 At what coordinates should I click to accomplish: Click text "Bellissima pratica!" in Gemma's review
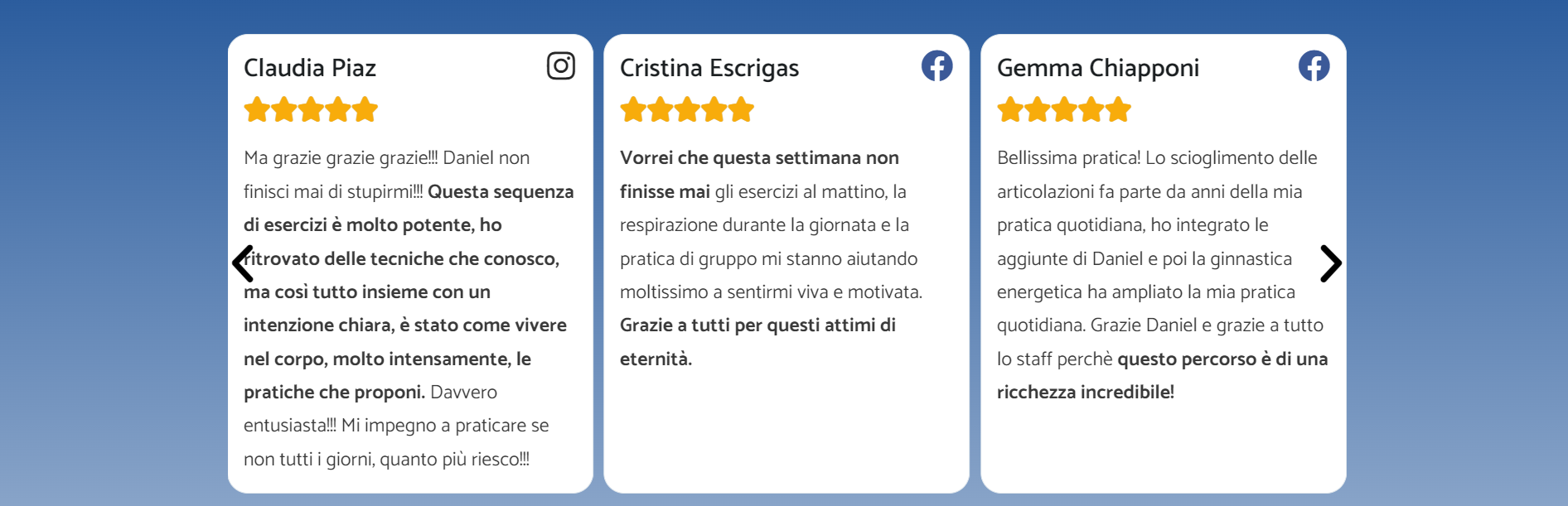pyautogui.click(x=1068, y=157)
